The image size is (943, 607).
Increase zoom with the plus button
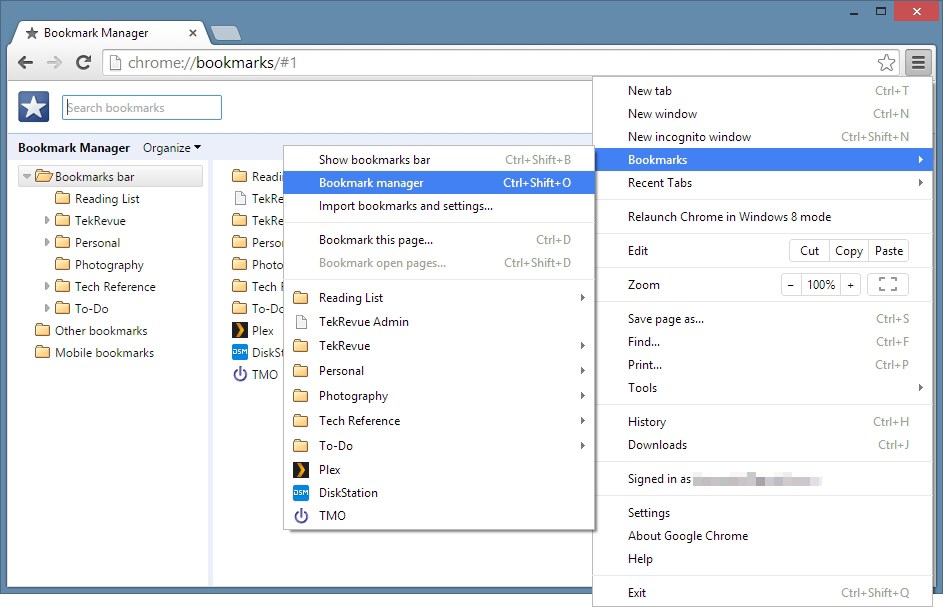coord(851,284)
